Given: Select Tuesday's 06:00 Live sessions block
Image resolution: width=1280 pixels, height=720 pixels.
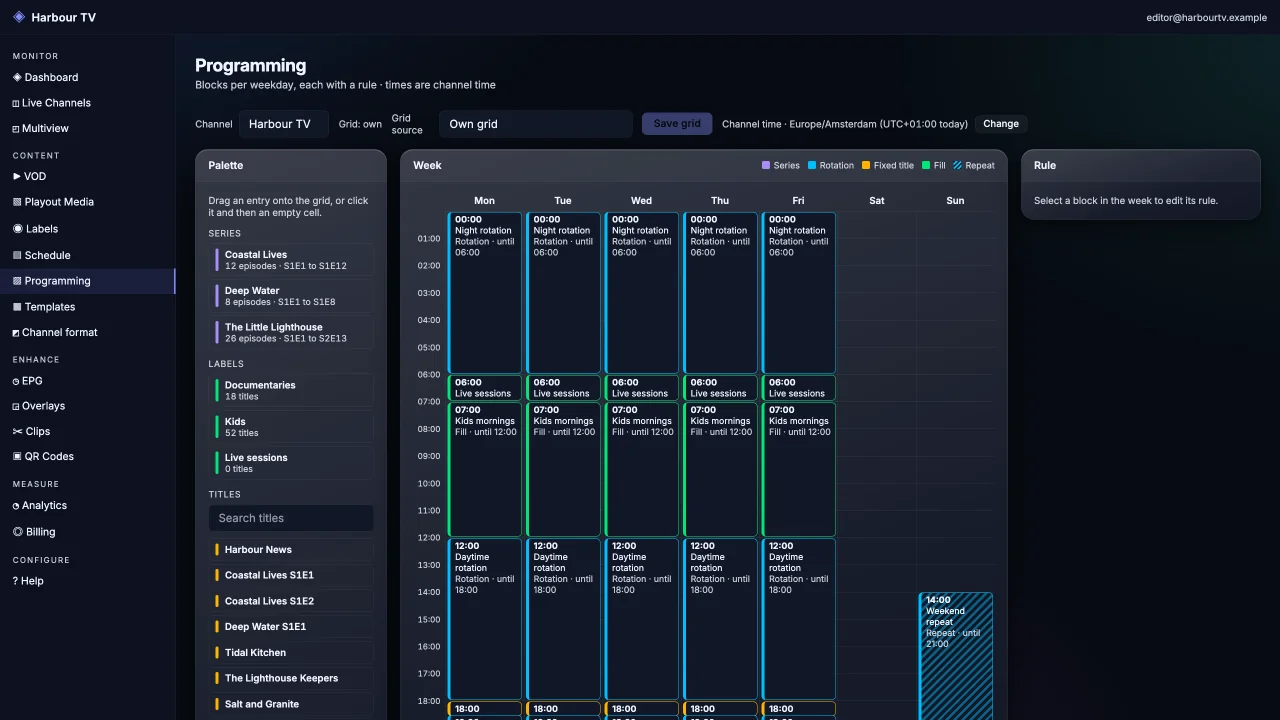Looking at the screenshot, I should (564, 388).
